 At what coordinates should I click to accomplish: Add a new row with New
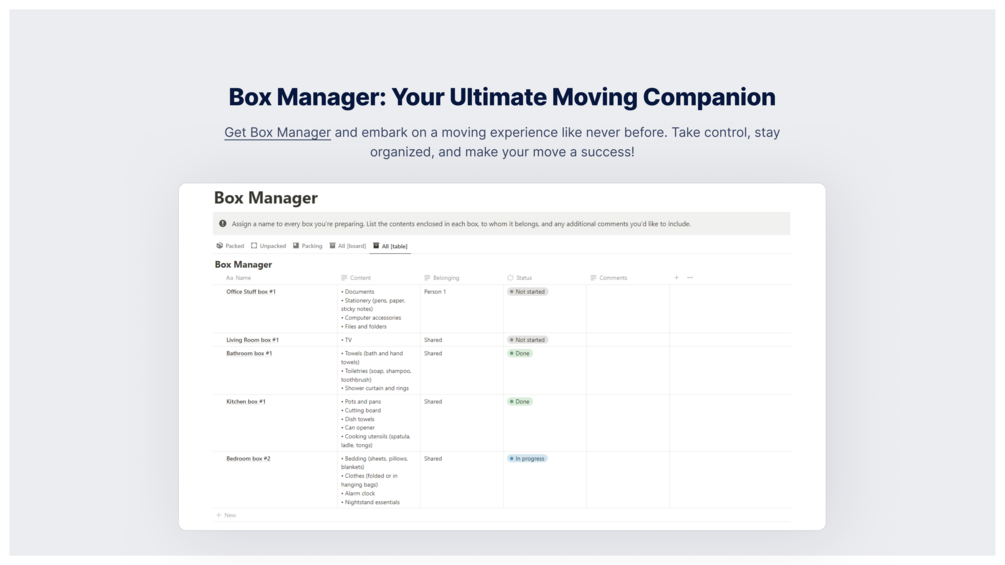[226, 515]
